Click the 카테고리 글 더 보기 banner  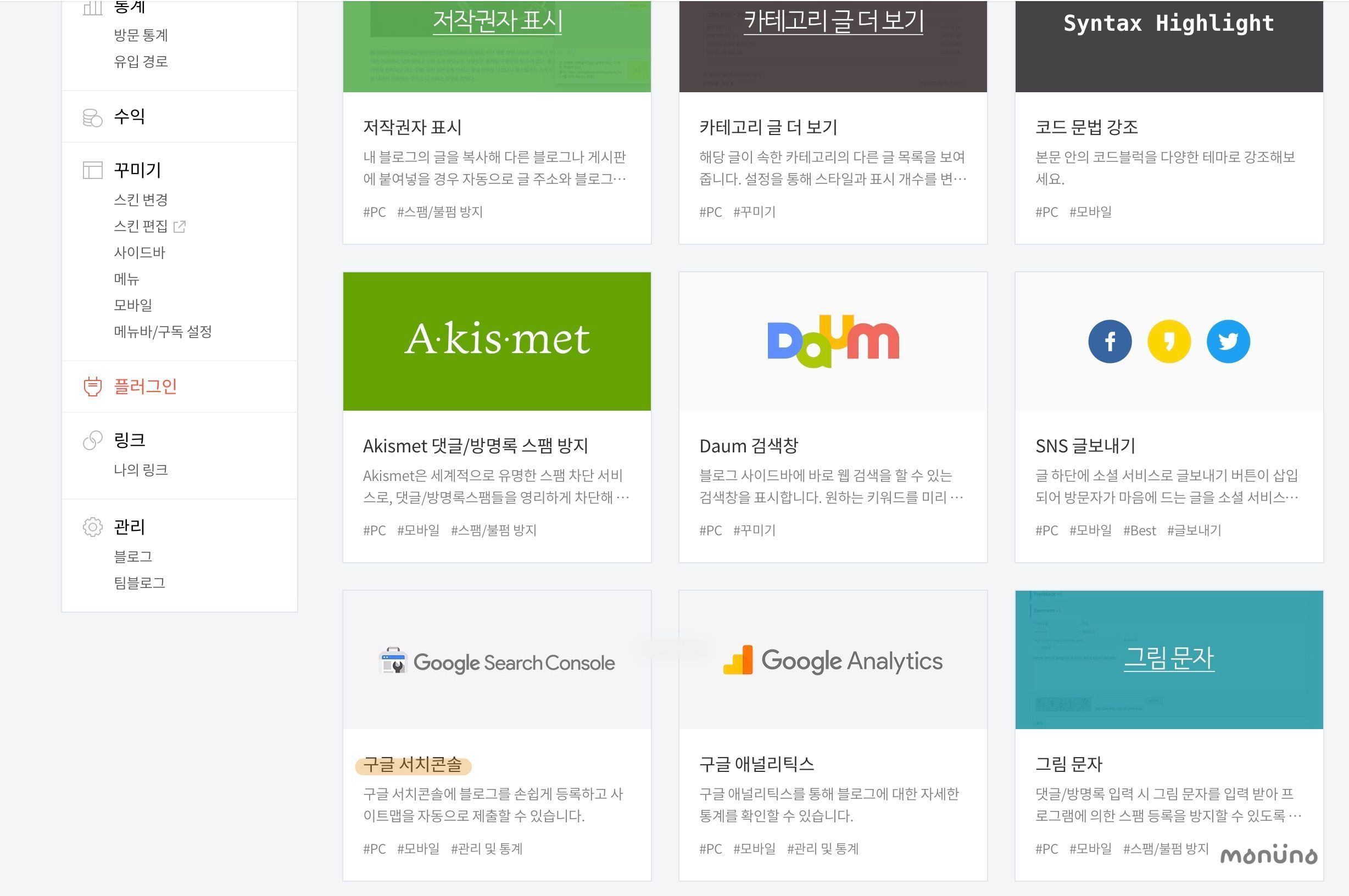point(833,46)
